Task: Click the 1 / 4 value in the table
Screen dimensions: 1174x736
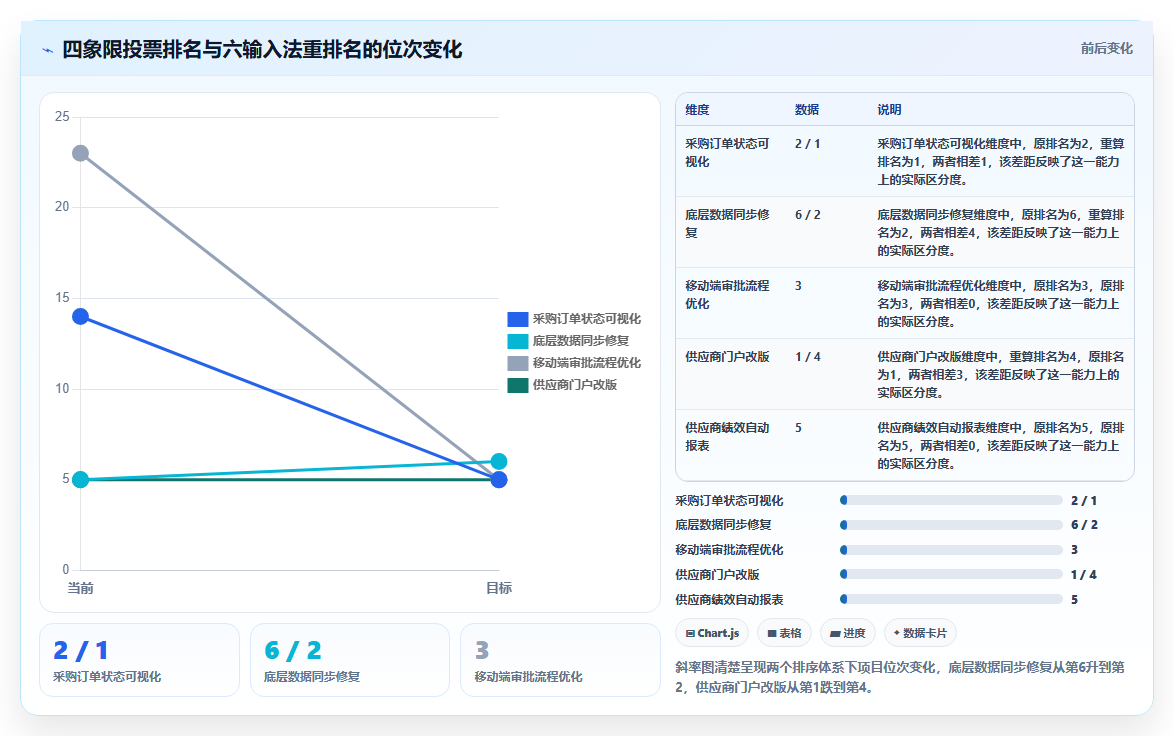Action: tap(808, 357)
